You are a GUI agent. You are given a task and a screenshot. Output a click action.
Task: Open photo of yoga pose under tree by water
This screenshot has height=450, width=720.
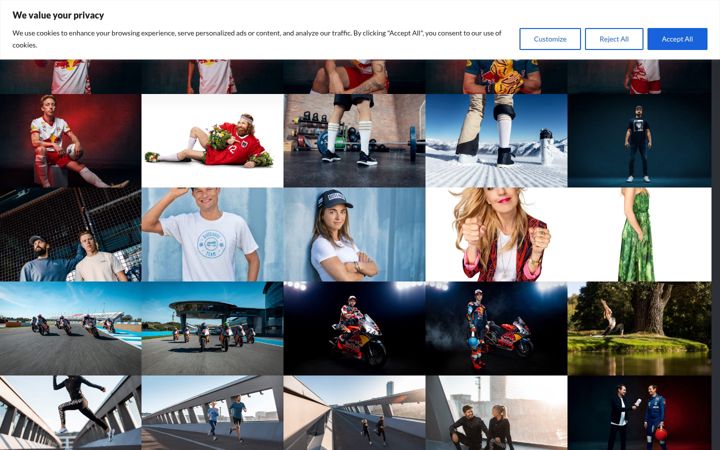[640, 328]
